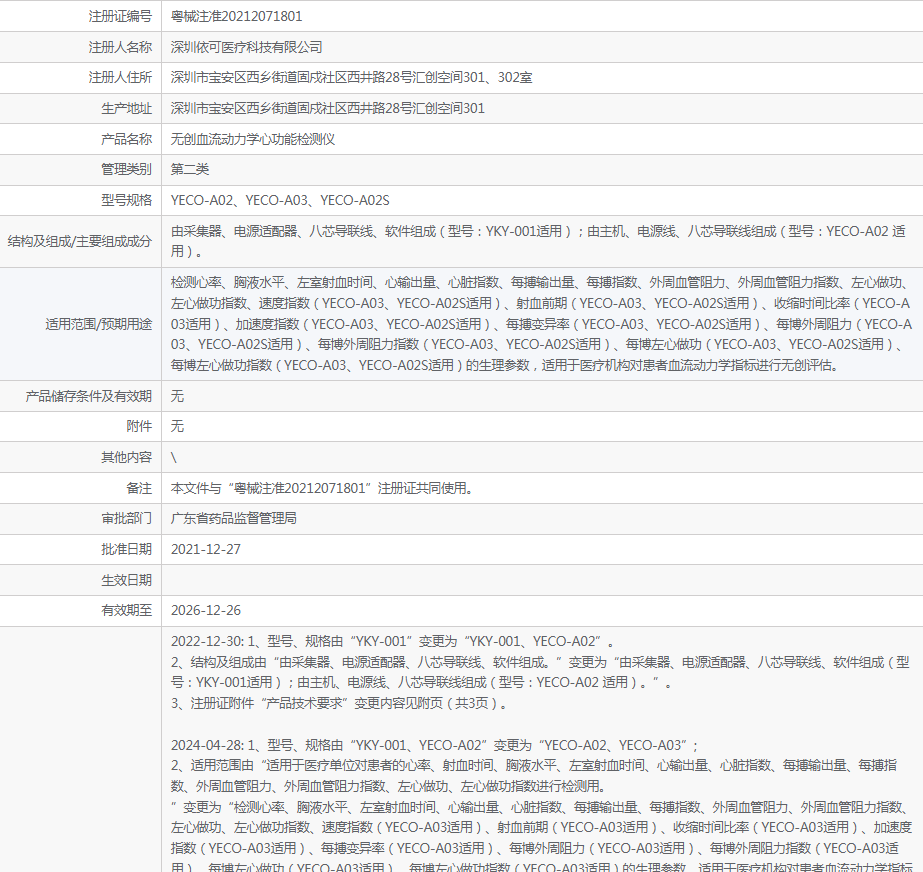Select the authority 广东省药品监督管理局
The height and width of the screenshot is (872, 923).
click(234, 519)
